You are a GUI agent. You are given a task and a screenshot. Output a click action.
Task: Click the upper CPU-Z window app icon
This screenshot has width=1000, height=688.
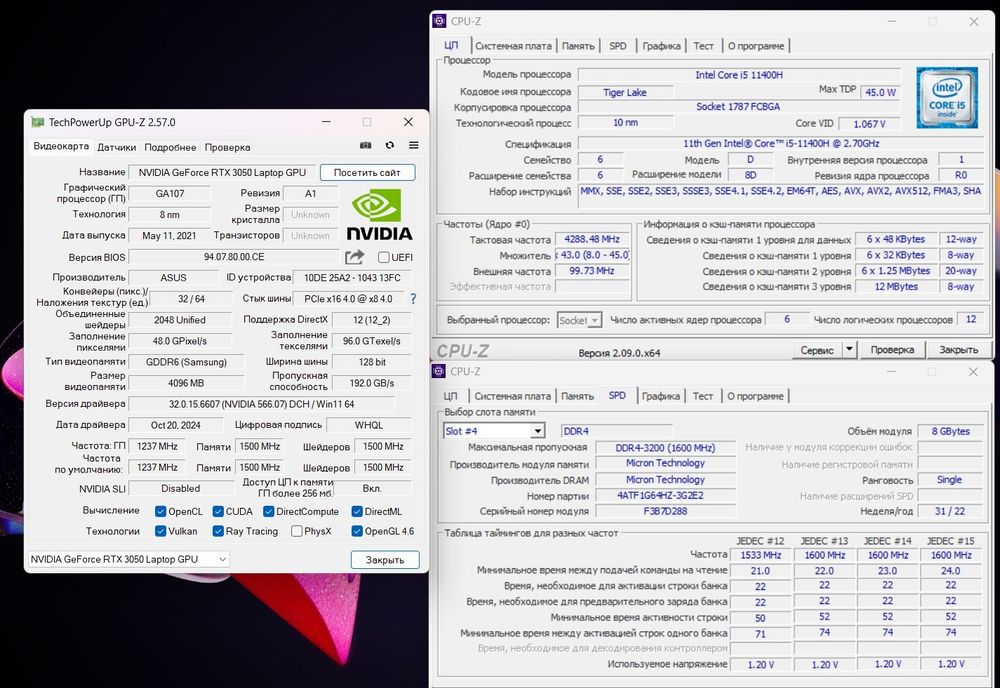[x=439, y=21]
